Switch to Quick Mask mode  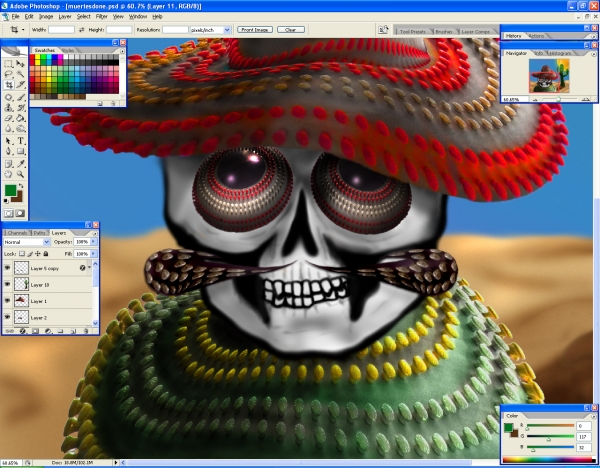click(20, 213)
